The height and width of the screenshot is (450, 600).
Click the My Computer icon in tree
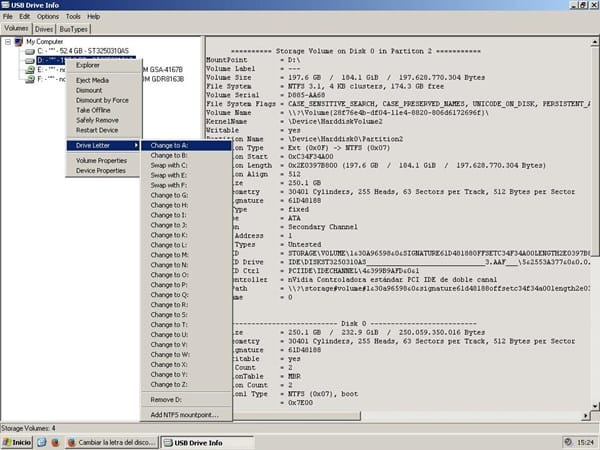point(18,41)
